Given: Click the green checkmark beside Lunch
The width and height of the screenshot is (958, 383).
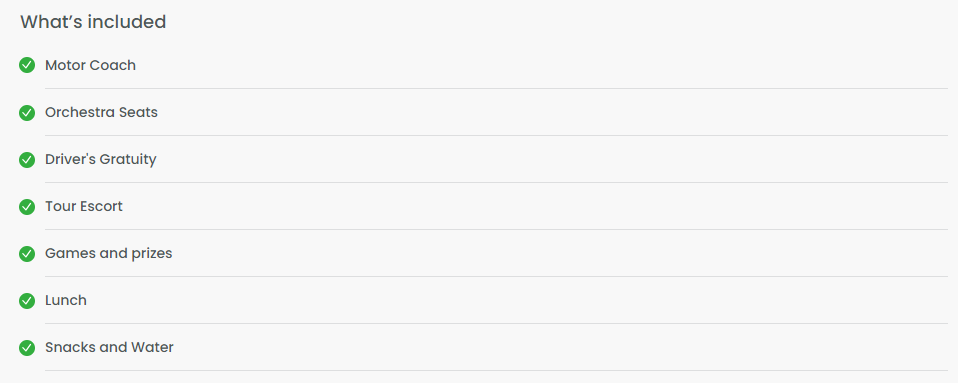Looking at the screenshot, I should coord(27,301).
